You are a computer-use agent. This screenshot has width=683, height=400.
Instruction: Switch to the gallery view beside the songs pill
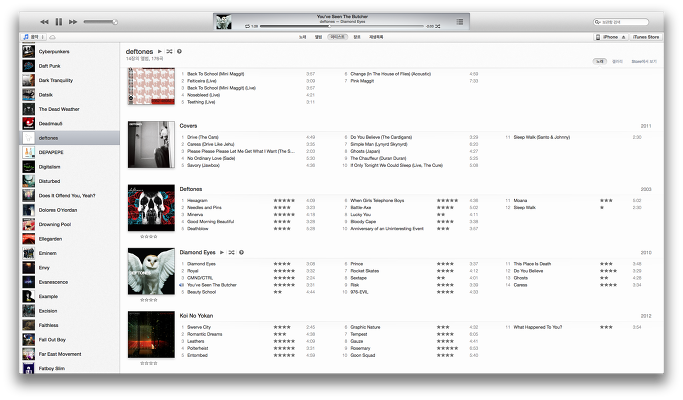pyautogui.click(x=617, y=61)
